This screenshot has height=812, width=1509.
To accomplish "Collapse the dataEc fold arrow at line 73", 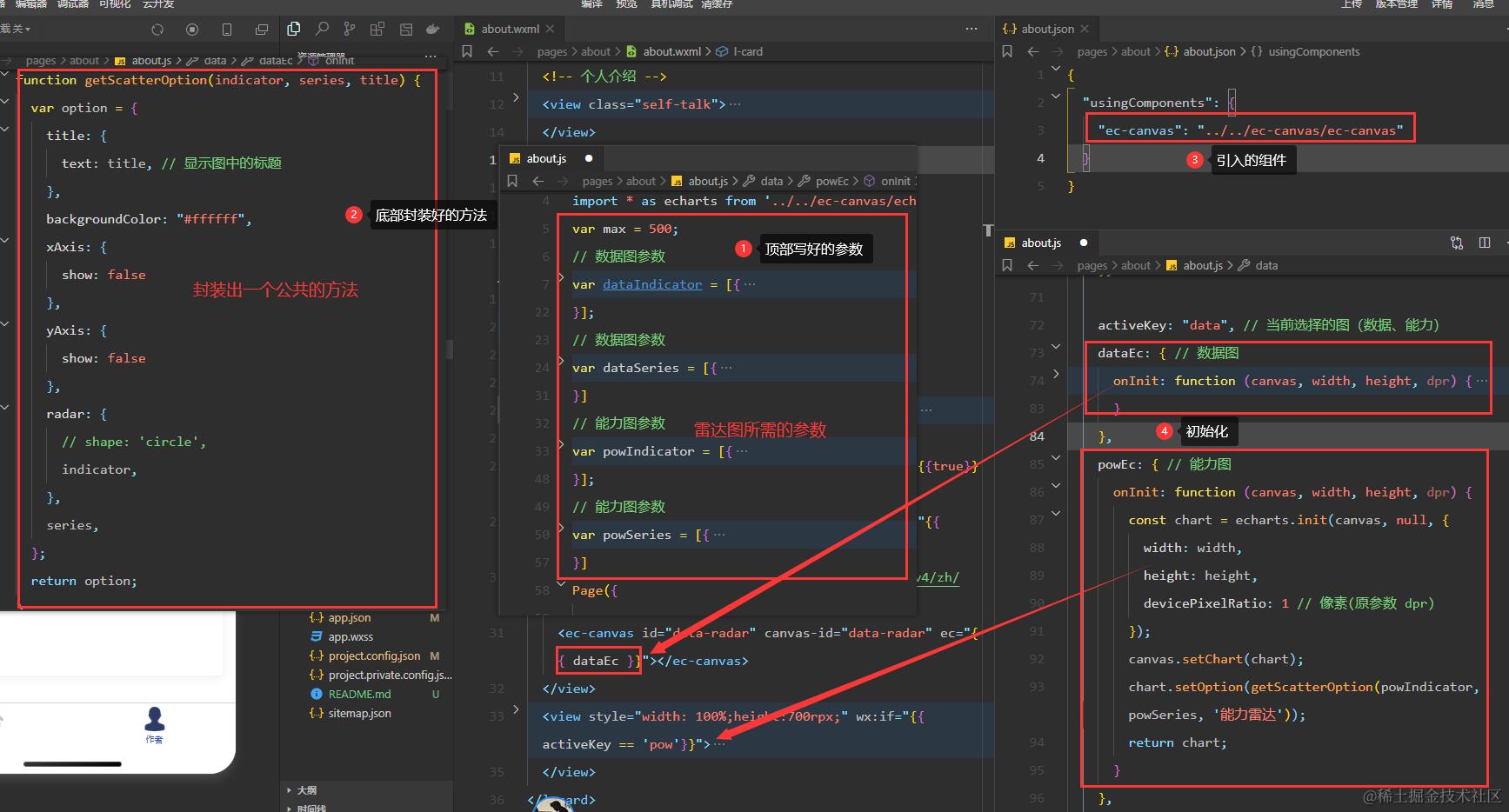I will click(1056, 346).
